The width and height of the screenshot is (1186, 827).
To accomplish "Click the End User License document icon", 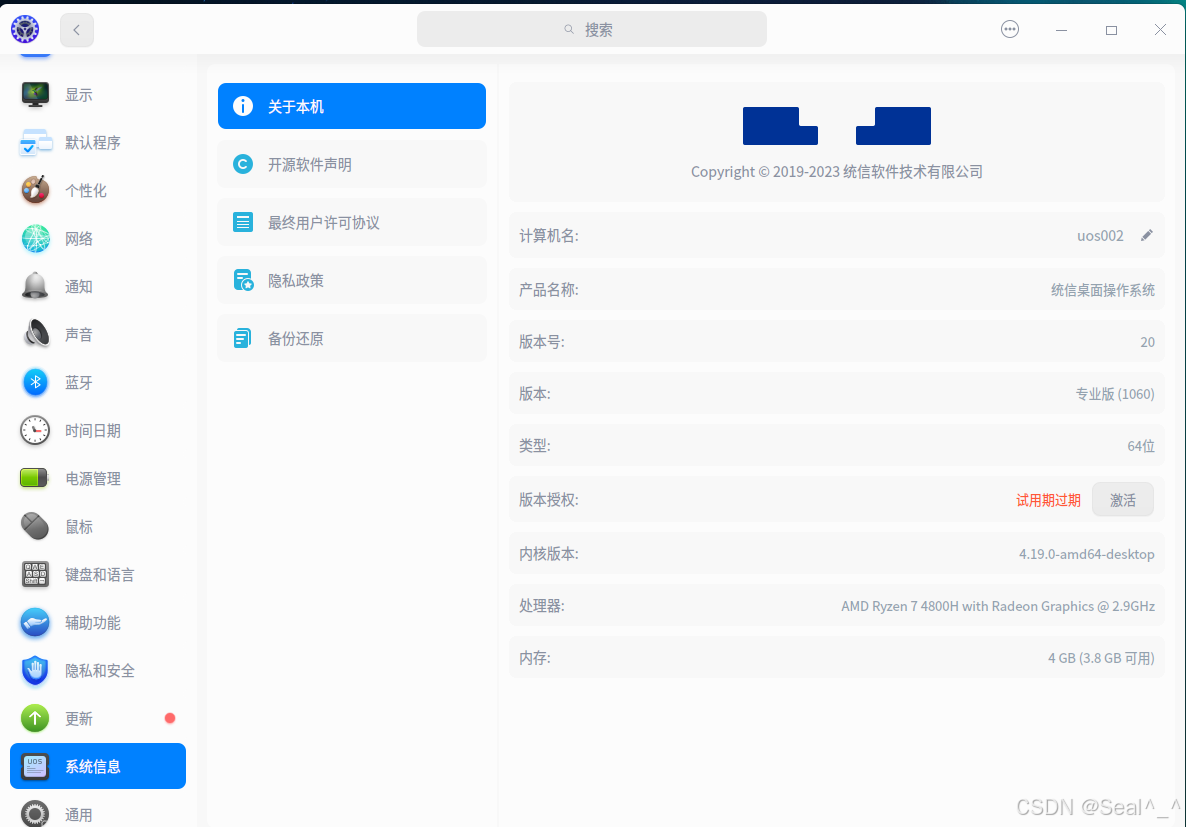I will (243, 222).
